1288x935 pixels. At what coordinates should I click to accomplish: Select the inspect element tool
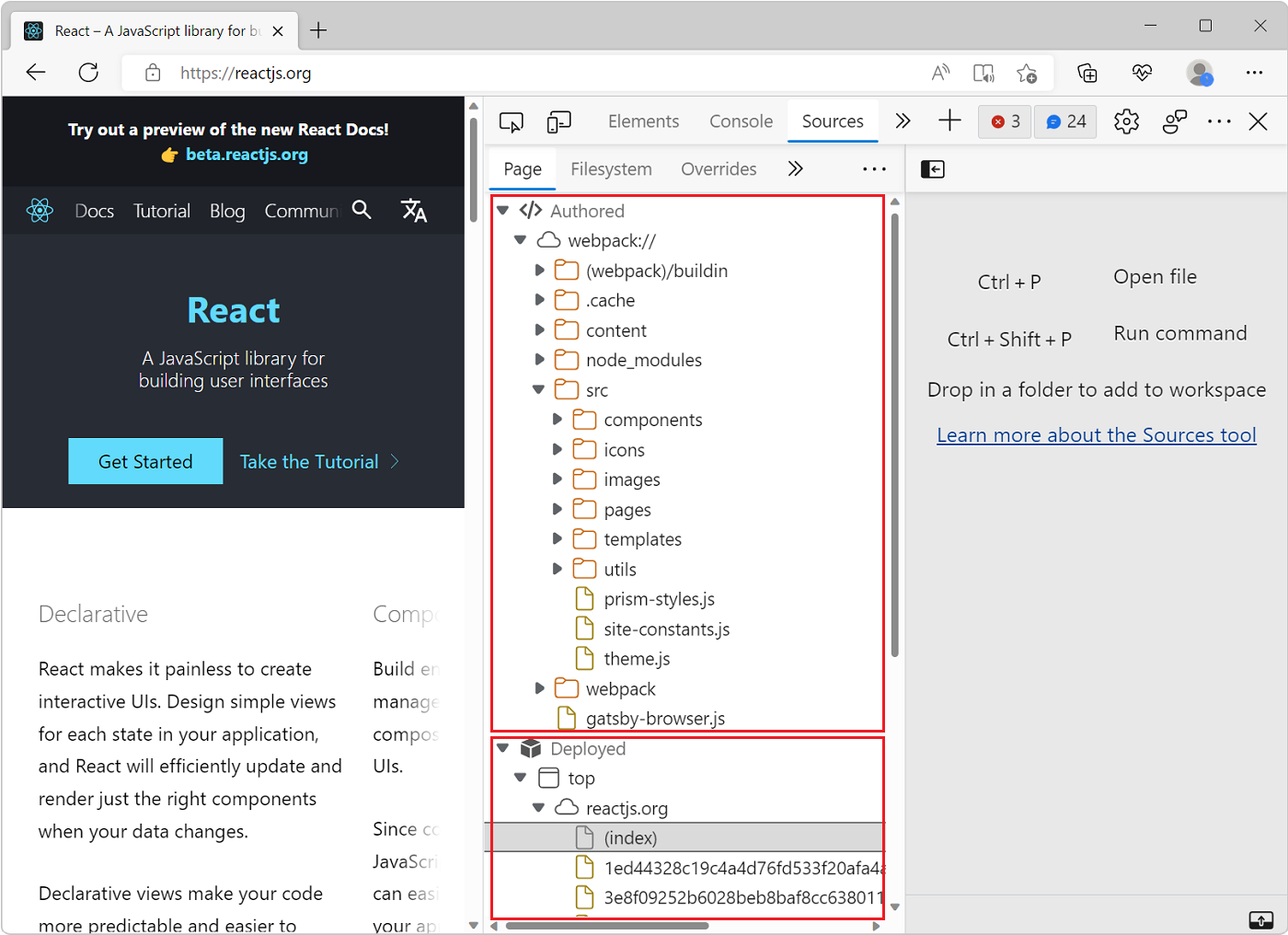click(x=511, y=121)
